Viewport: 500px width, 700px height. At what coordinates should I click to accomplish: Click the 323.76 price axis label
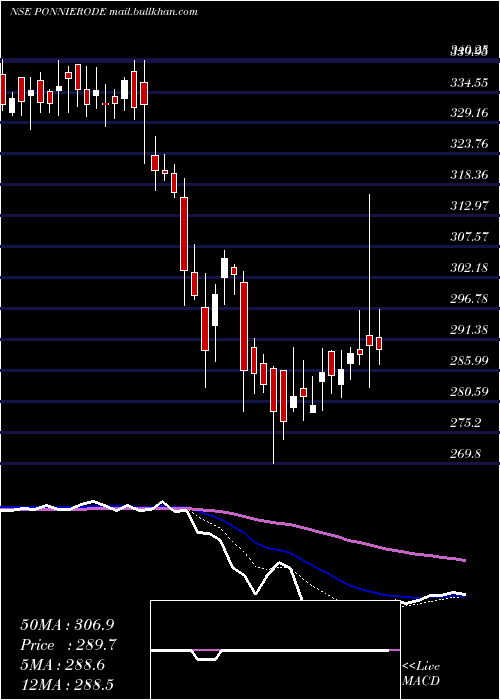468,144
